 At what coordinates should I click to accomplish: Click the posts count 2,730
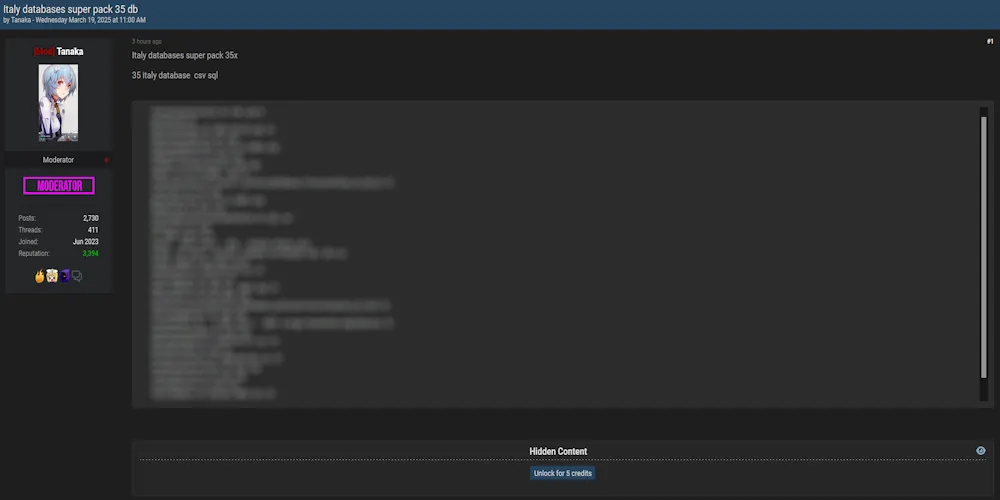pos(90,218)
